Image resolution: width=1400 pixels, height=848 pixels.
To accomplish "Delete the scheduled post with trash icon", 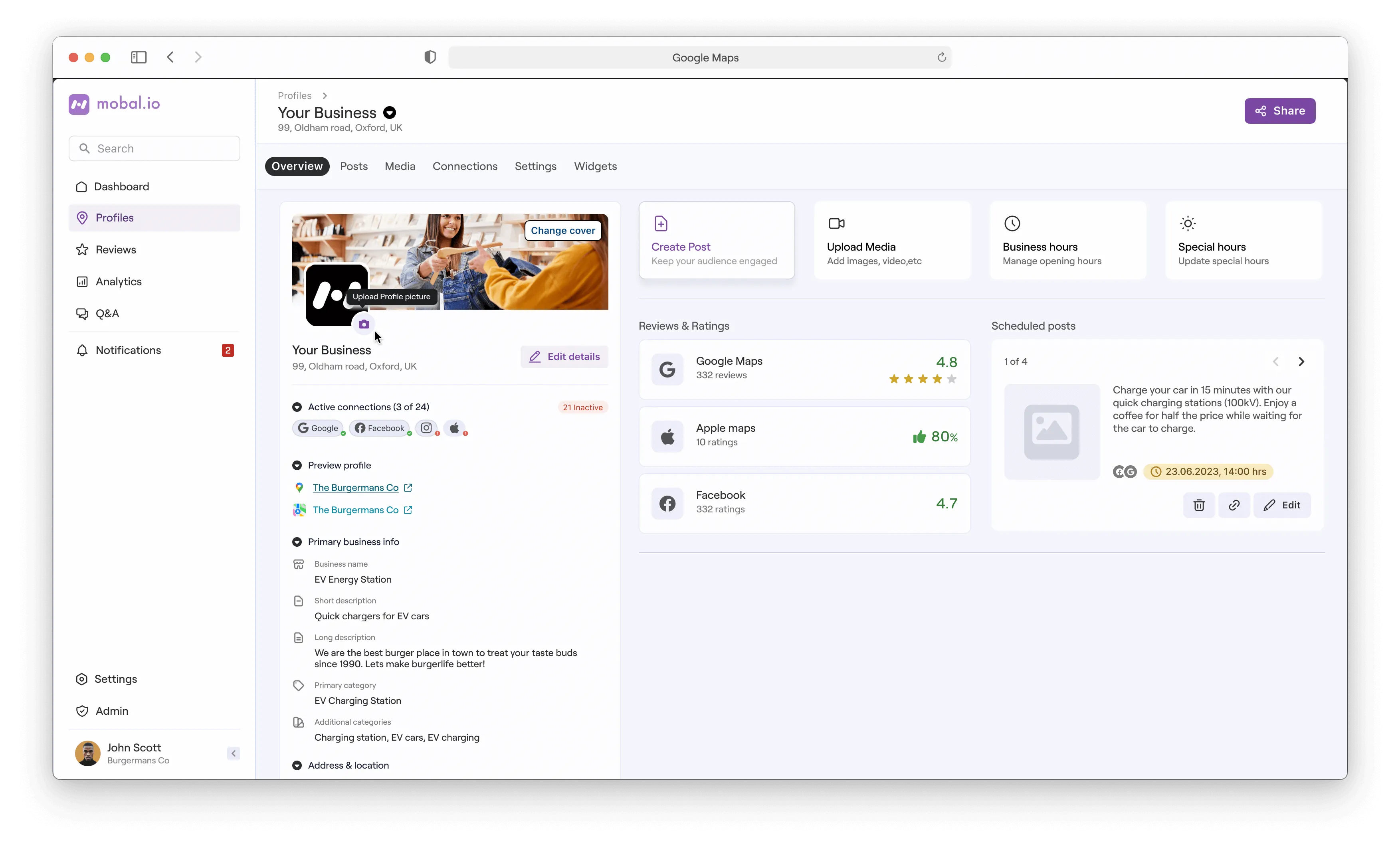I will click(x=1199, y=505).
